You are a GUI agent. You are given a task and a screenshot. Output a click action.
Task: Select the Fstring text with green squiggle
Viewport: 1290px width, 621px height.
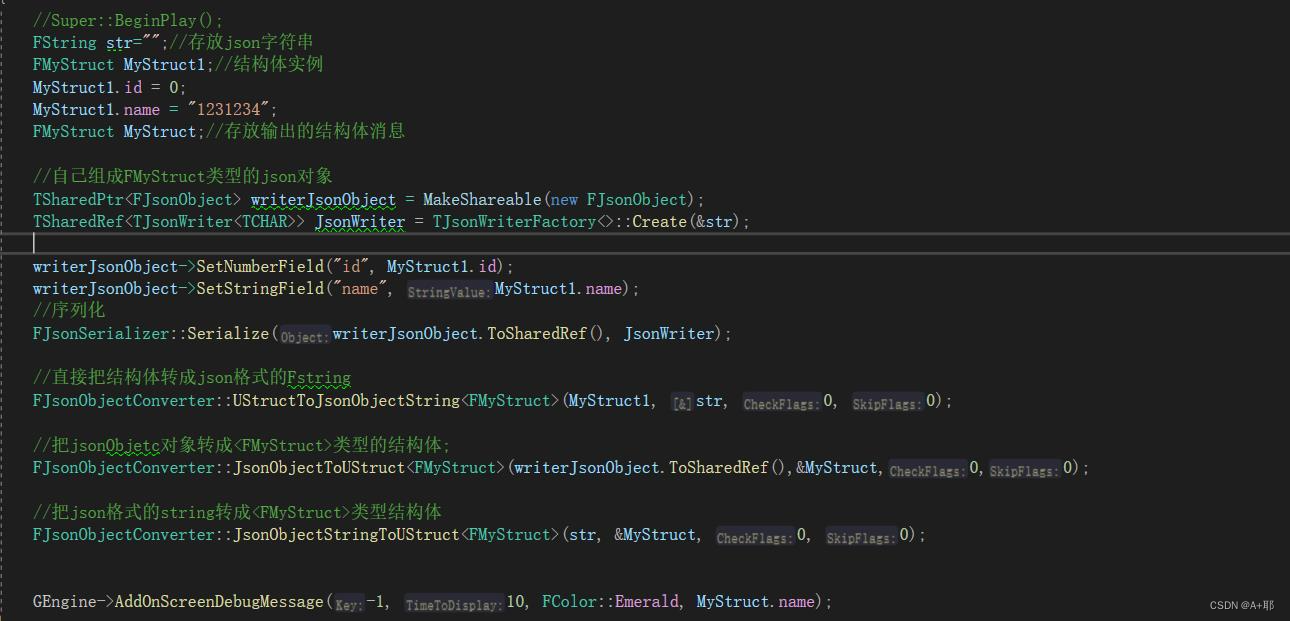coord(320,378)
